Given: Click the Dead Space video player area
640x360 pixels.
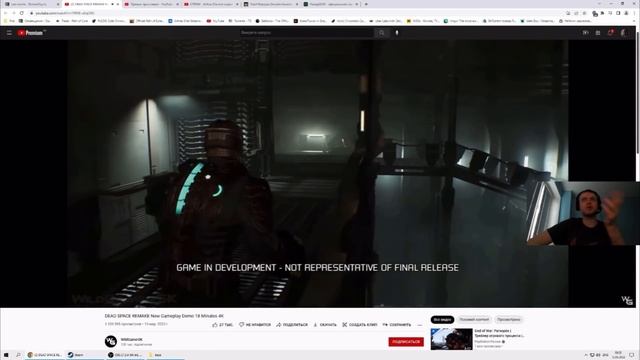Looking at the screenshot, I should tap(318, 173).
